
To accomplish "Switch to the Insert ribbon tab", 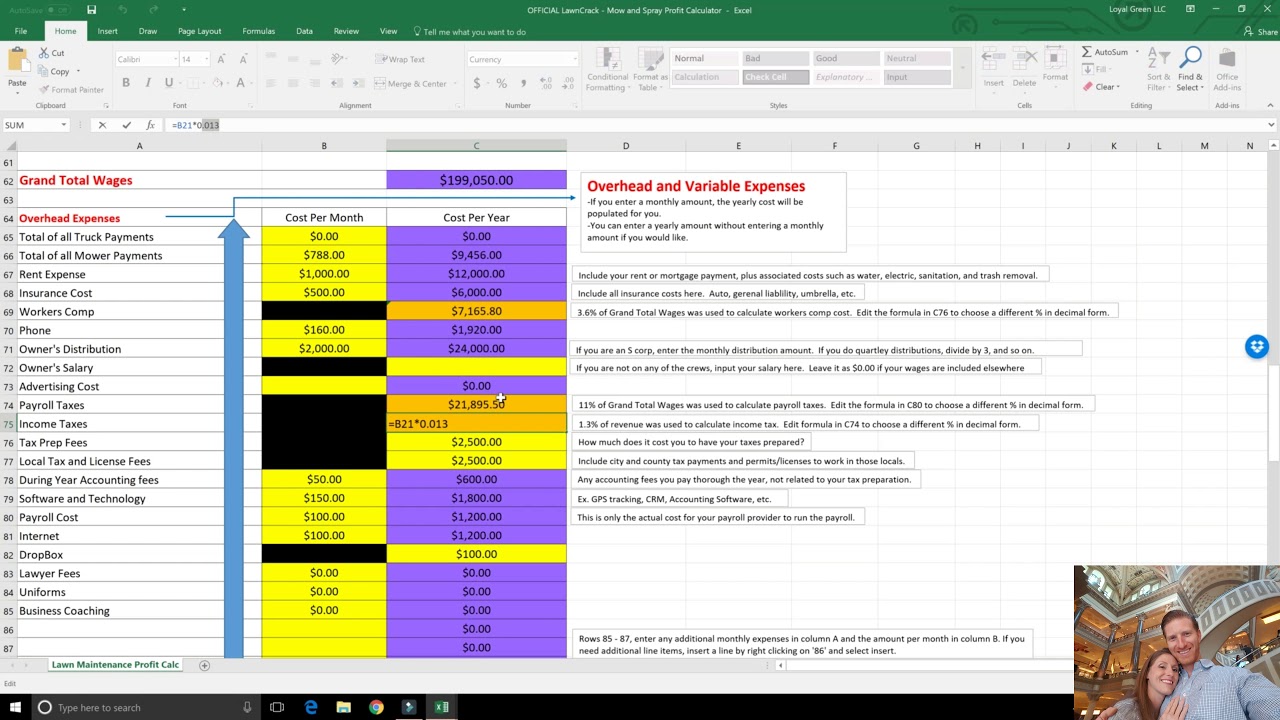I will tap(107, 31).
